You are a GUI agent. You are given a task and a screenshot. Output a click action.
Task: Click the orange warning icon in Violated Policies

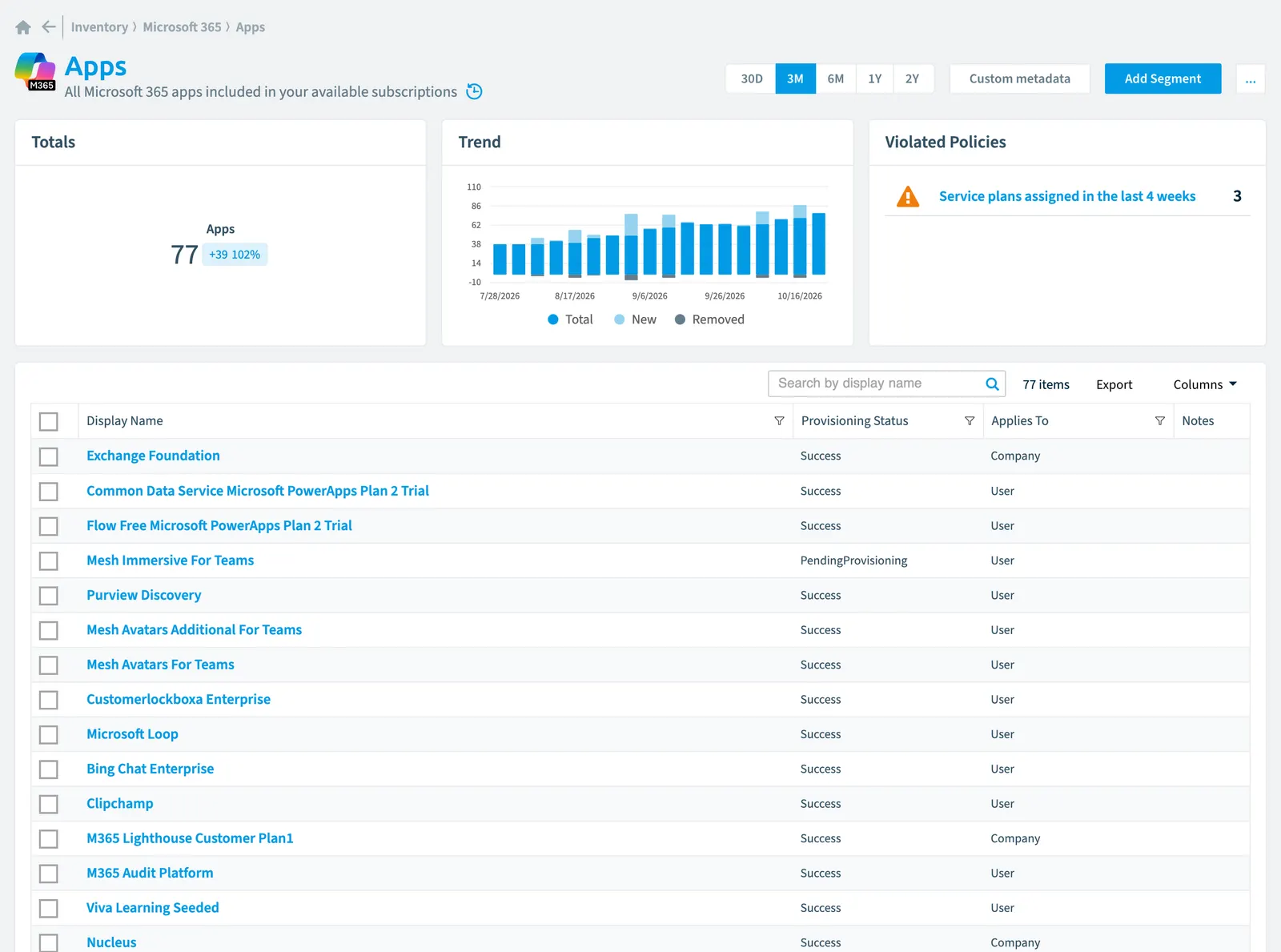[908, 196]
